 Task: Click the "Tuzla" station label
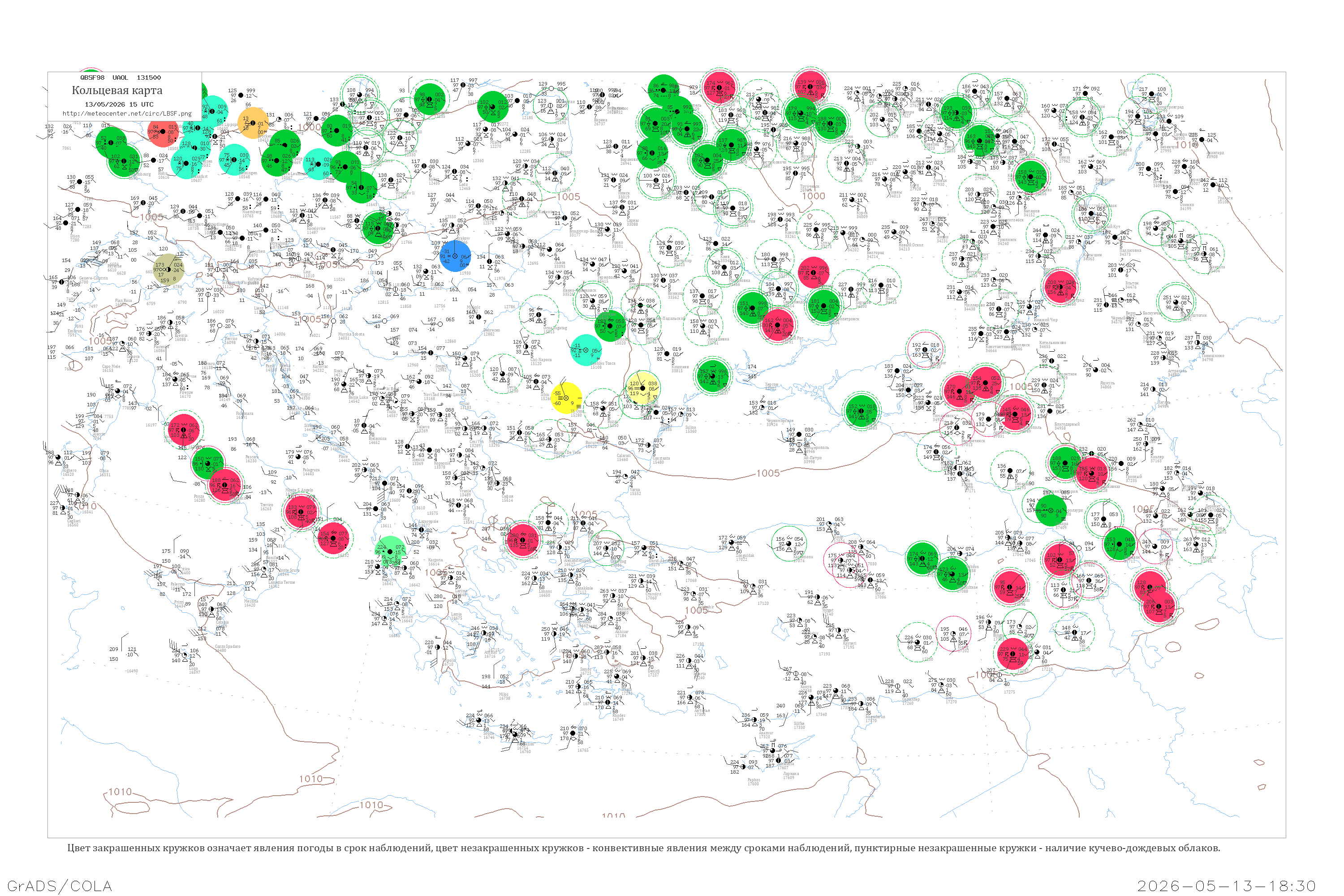click(392, 411)
